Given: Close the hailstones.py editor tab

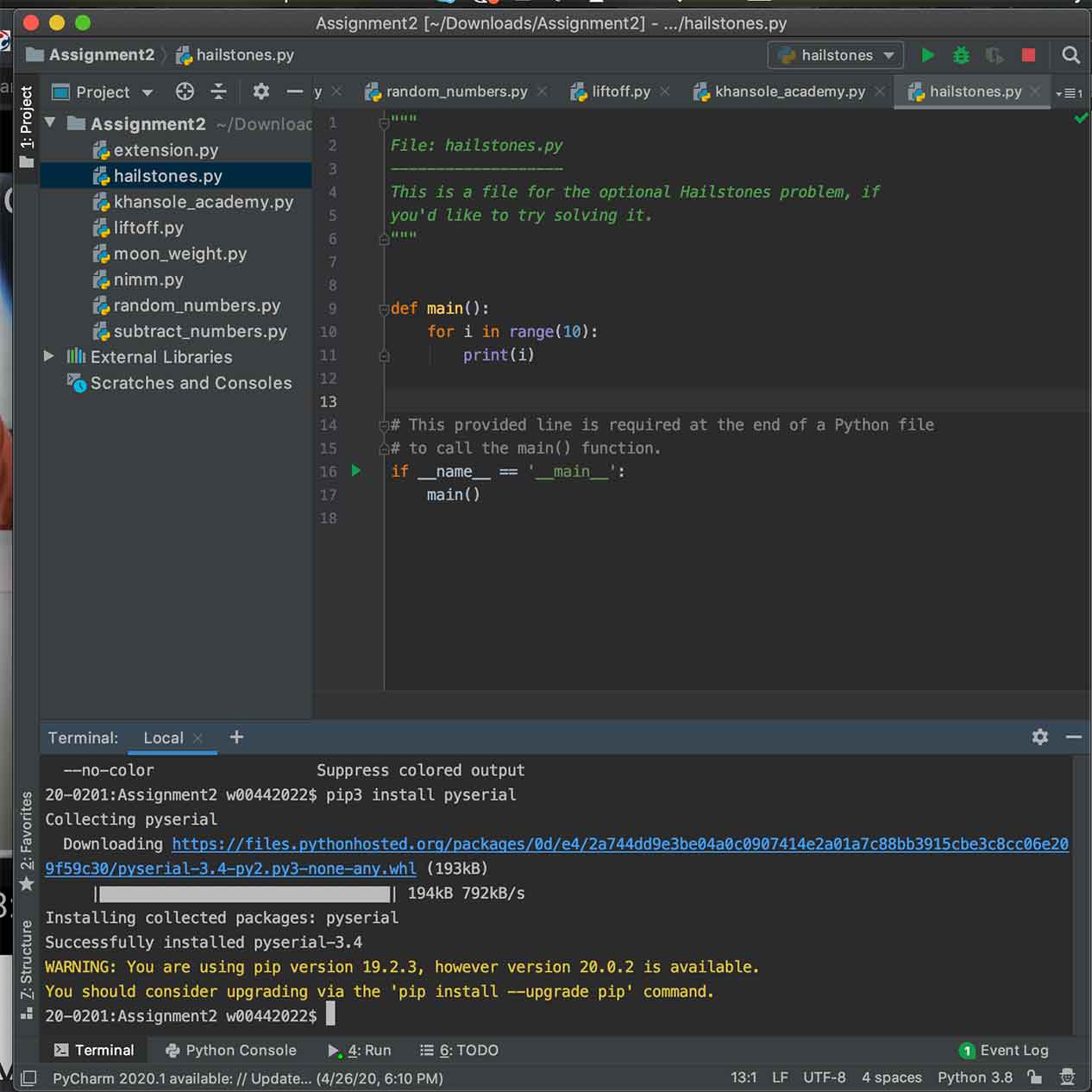Looking at the screenshot, I should tap(1035, 91).
